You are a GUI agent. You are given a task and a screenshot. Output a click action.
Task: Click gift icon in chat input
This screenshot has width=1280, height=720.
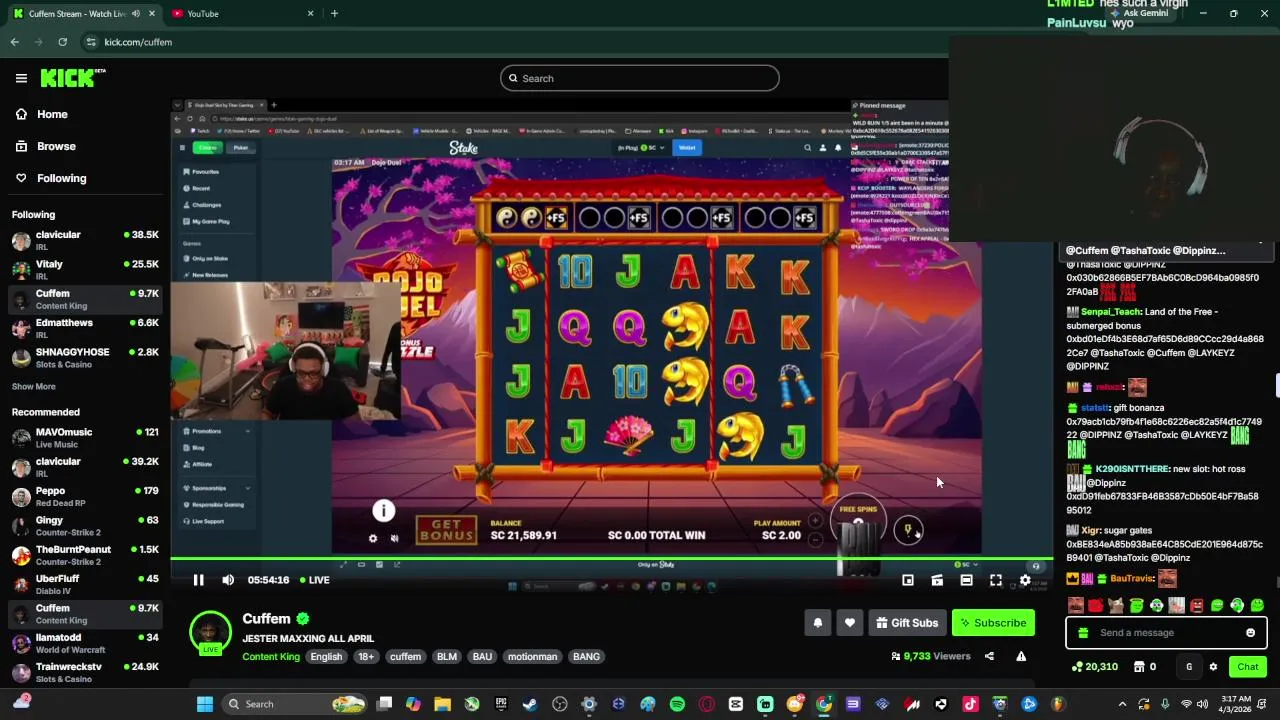tap(1084, 633)
